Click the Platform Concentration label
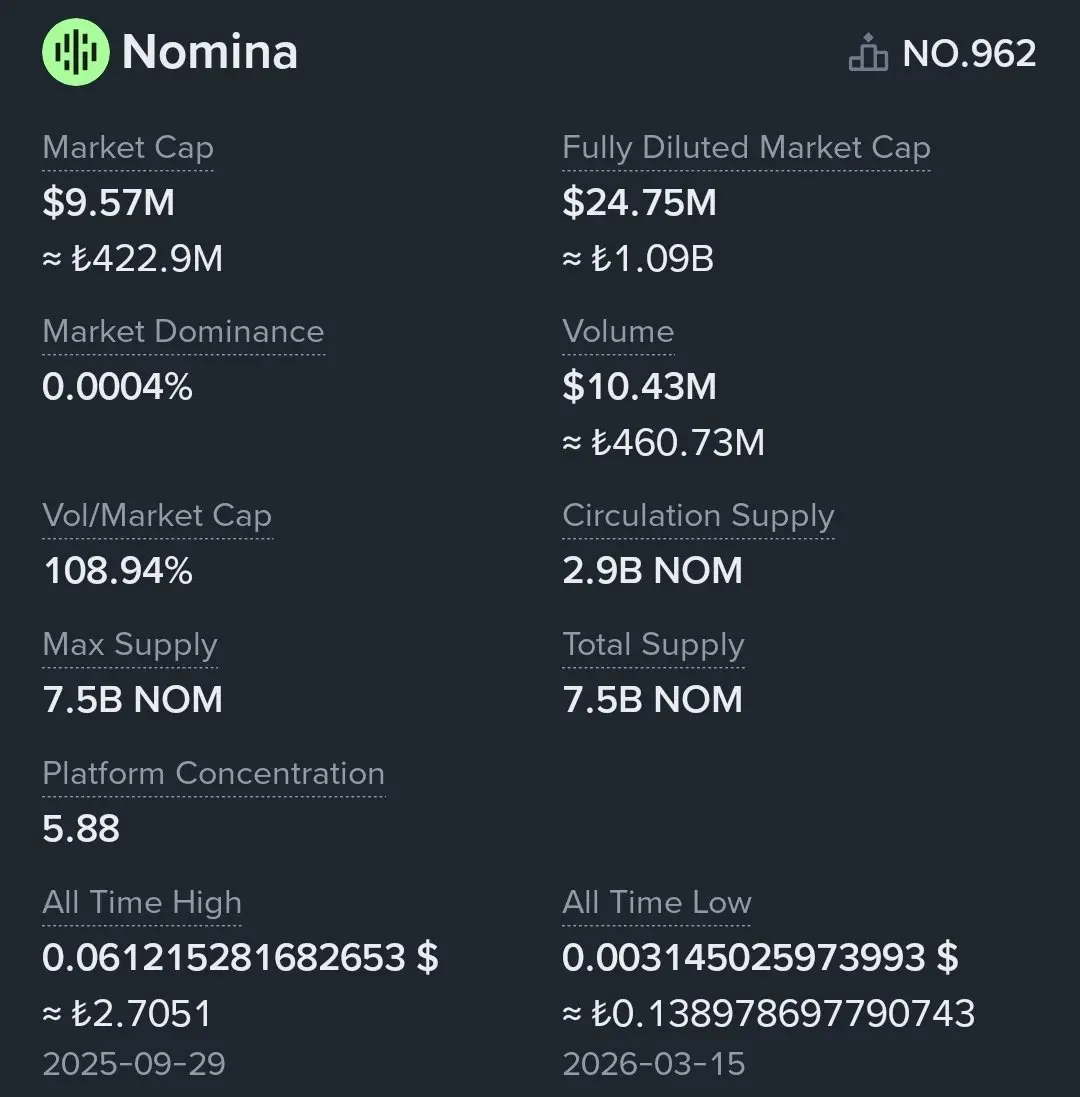Viewport: 1080px width, 1097px height. [213, 774]
